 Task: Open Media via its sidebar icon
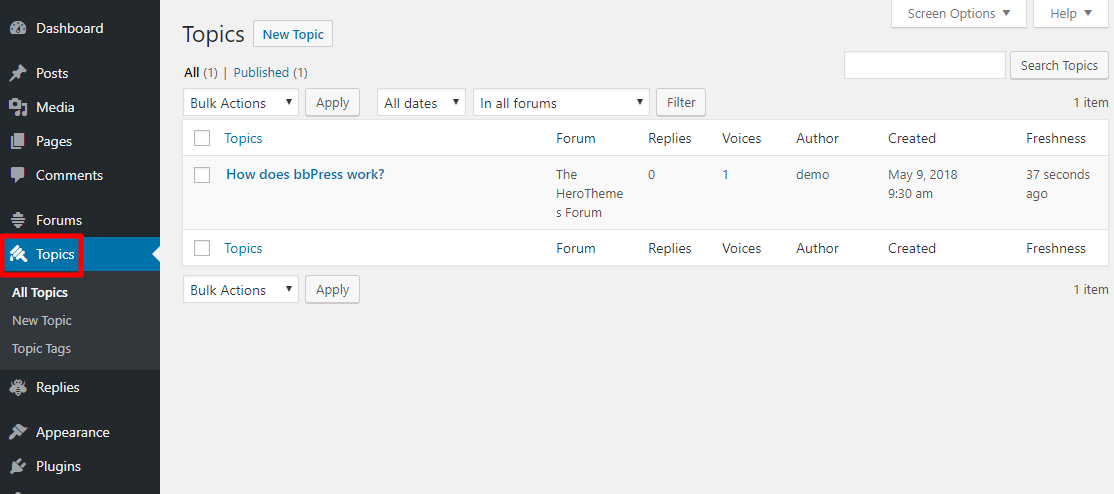(17, 107)
